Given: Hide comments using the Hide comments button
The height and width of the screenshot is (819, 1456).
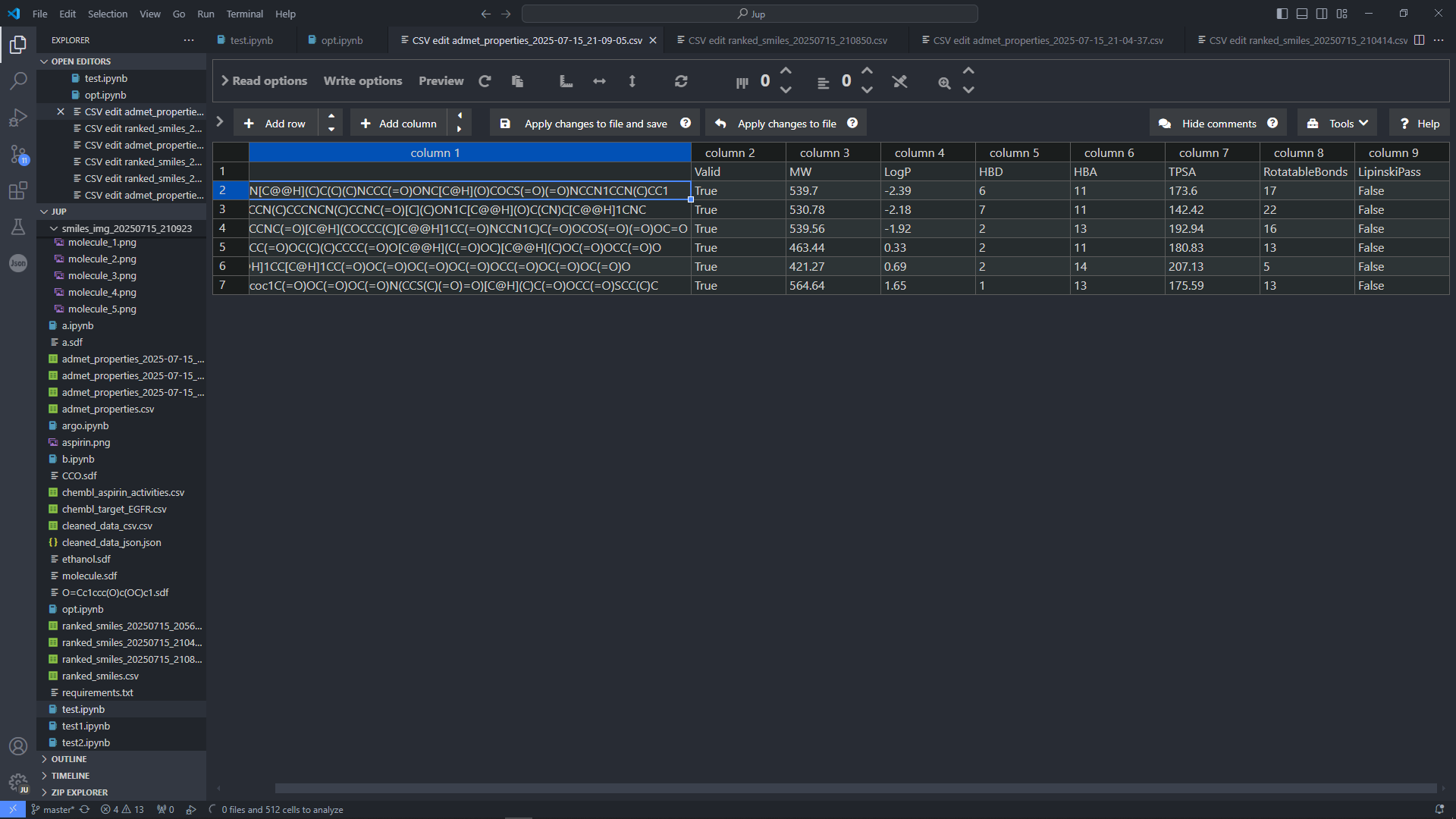Looking at the screenshot, I should pos(1218,124).
